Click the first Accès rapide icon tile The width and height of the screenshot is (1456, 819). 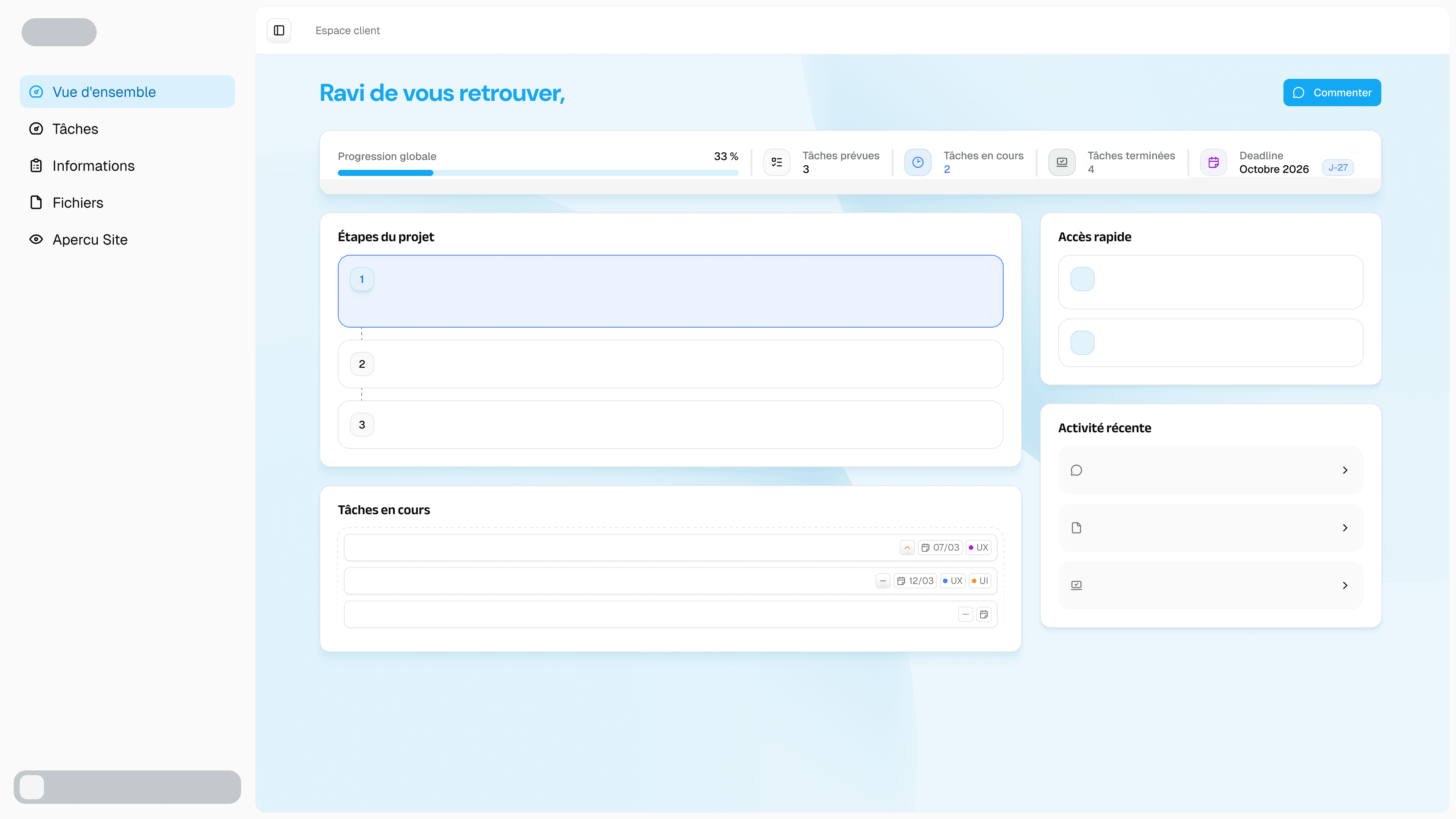pyautogui.click(x=1083, y=279)
